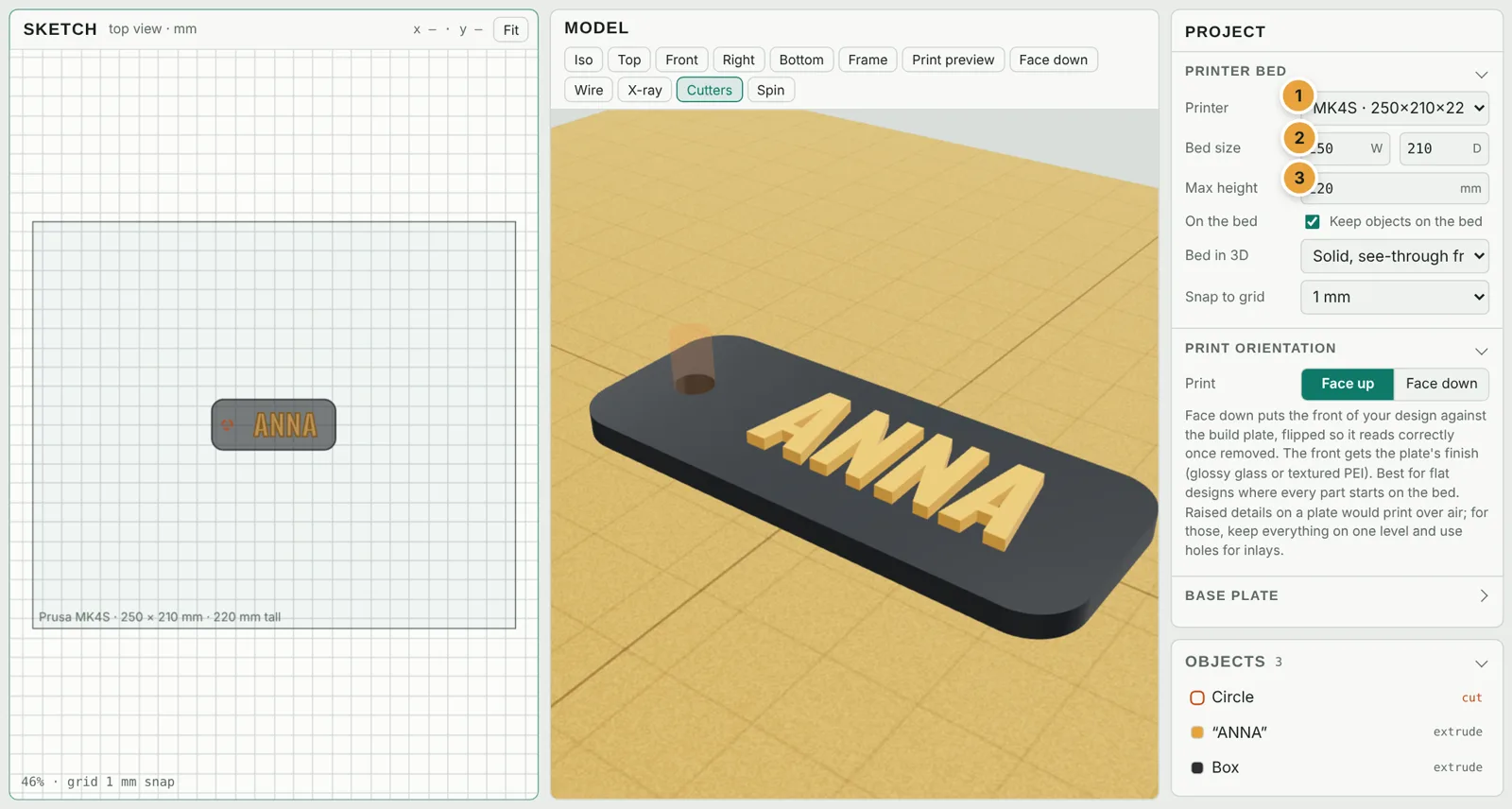Toggle Cutters visibility in model view
Viewport: 1512px width, 809px height.
710,90
